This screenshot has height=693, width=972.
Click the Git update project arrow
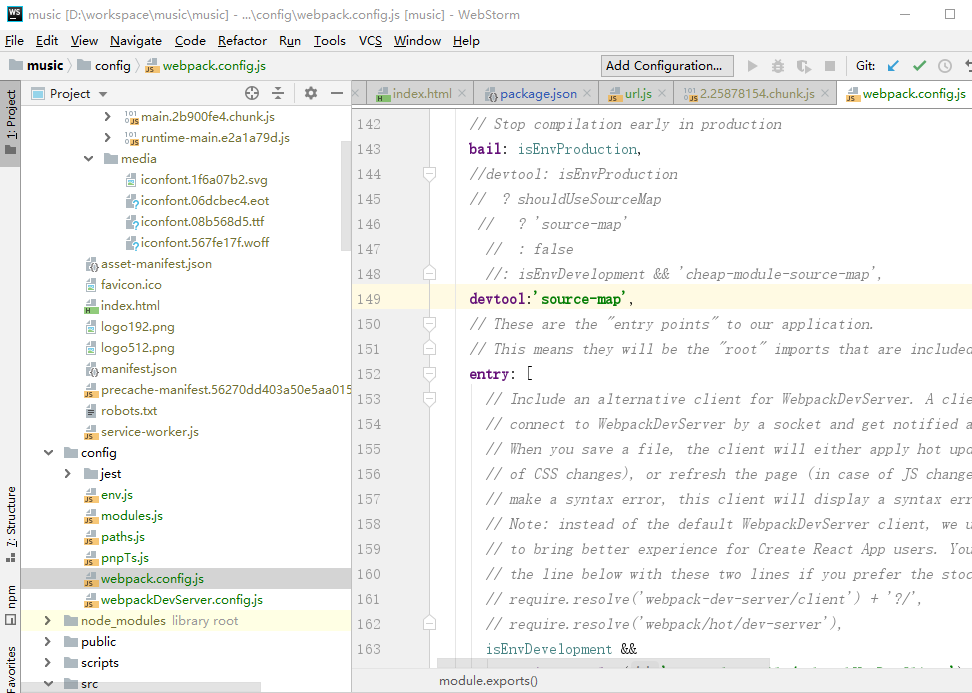pyautogui.click(x=893, y=66)
